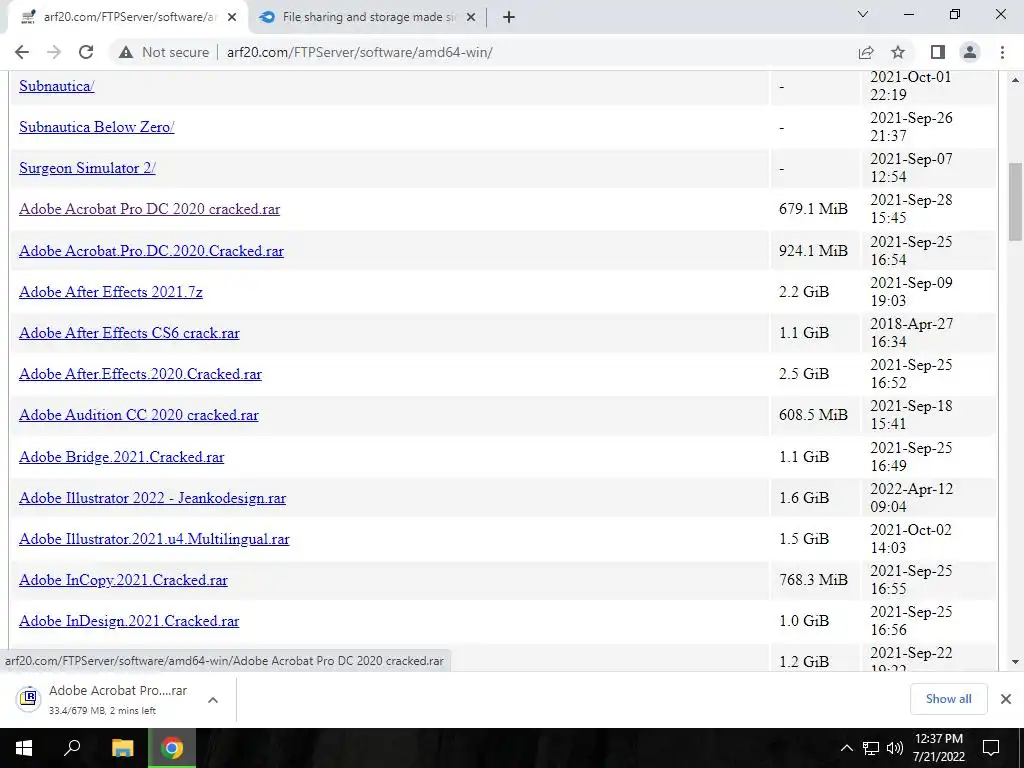The image size is (1024, 768).
Task: Open the browser side panel
Action: [938, 52]
